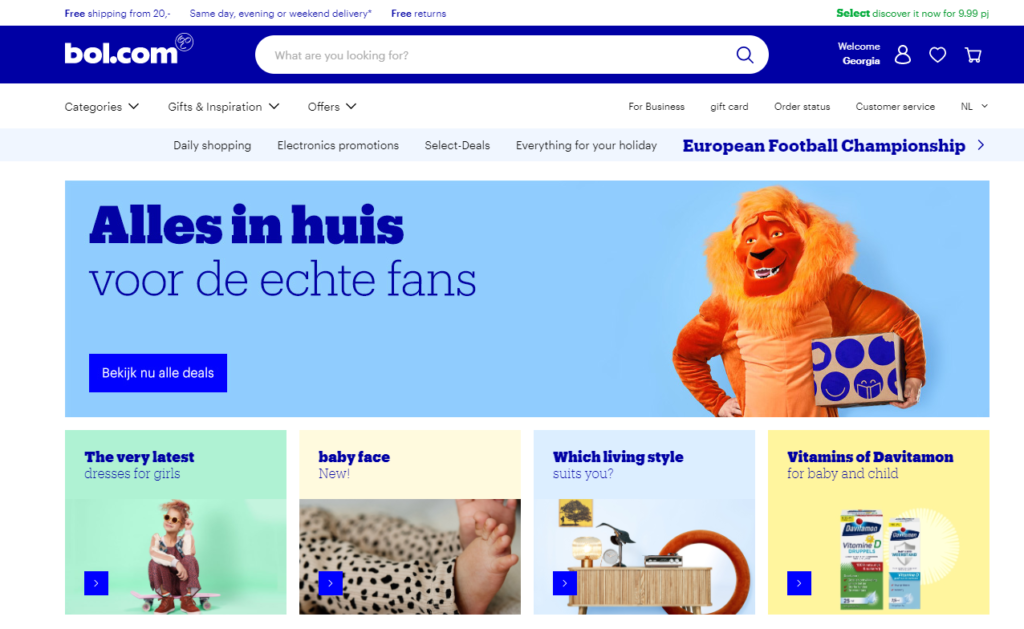1024x629 pixels.
Task: Click arrow on living style card
Action: click(x=565, y=583)
